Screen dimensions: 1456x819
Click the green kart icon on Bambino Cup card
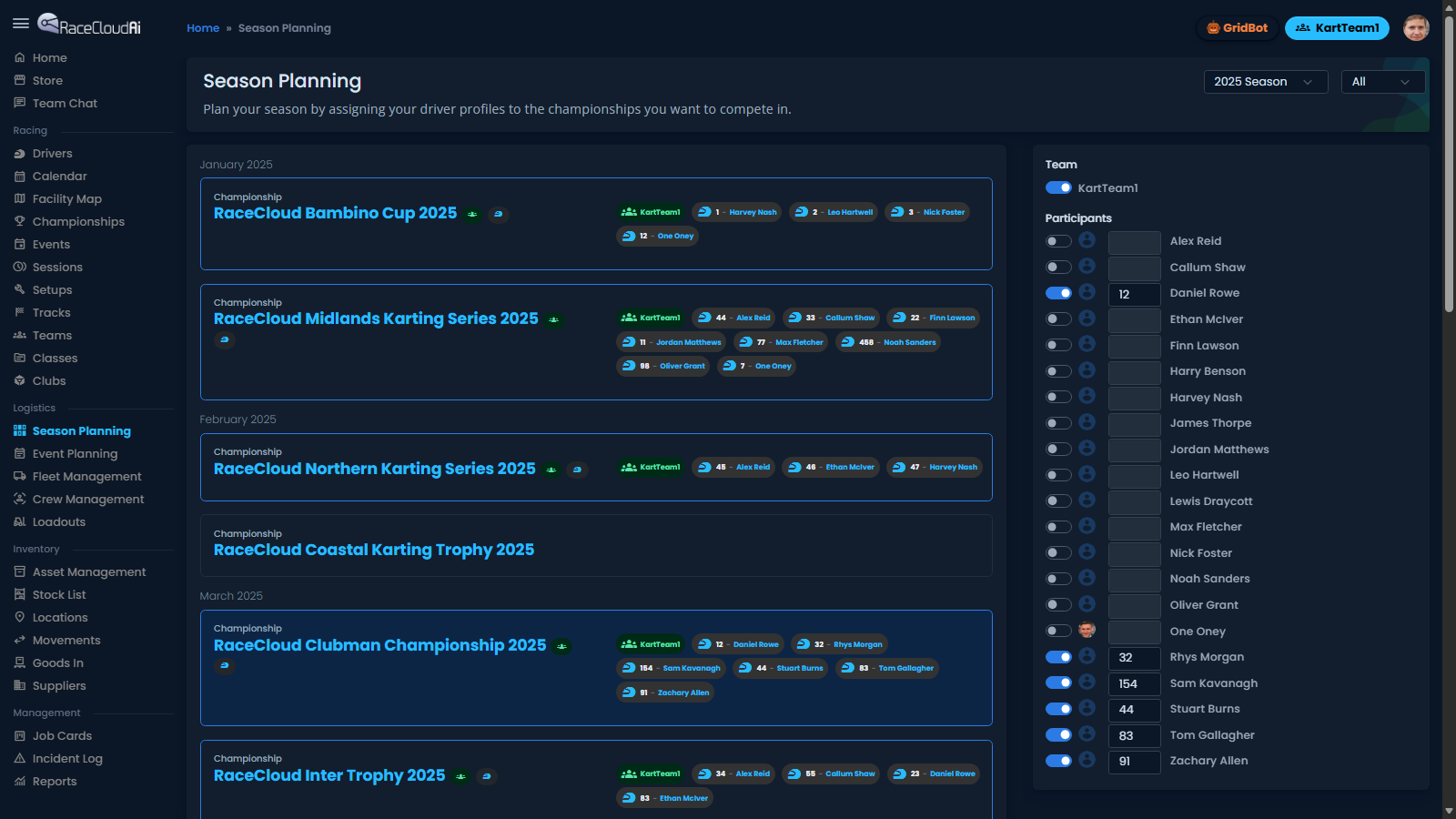[471, 214]
